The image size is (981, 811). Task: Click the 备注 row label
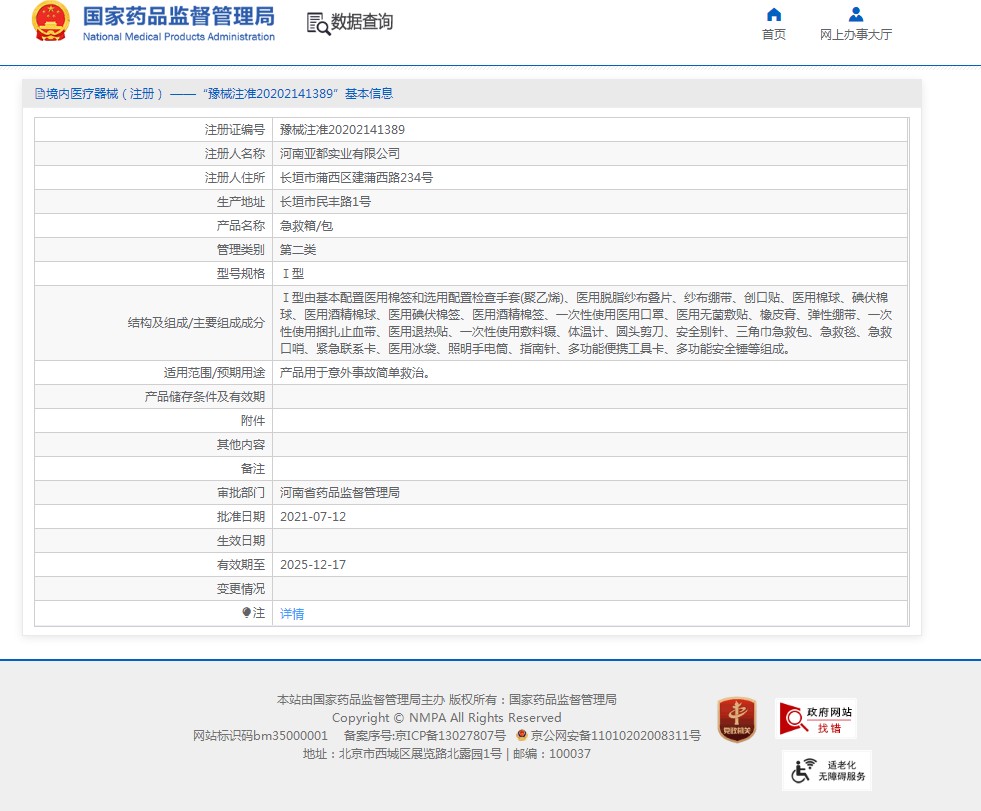coord(253,469)
